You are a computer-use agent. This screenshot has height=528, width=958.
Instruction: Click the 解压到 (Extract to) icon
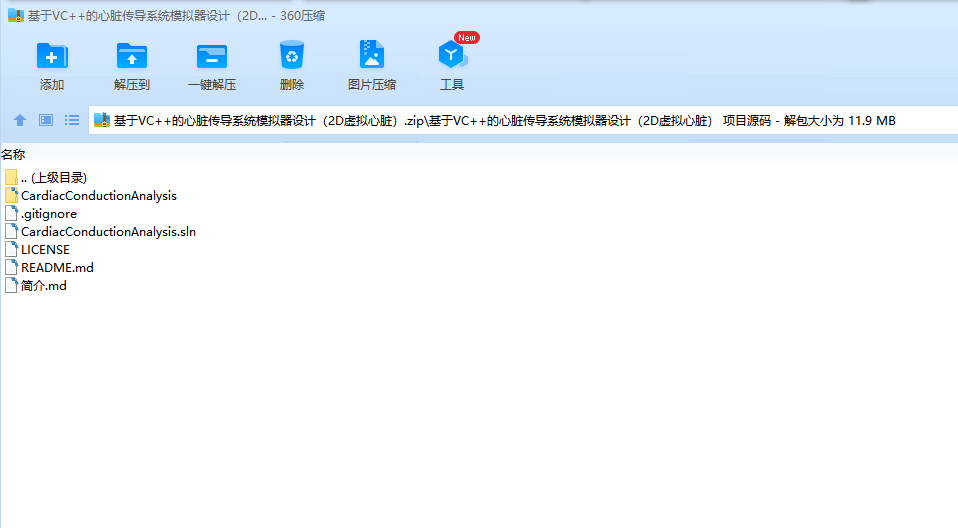point(132,56)
